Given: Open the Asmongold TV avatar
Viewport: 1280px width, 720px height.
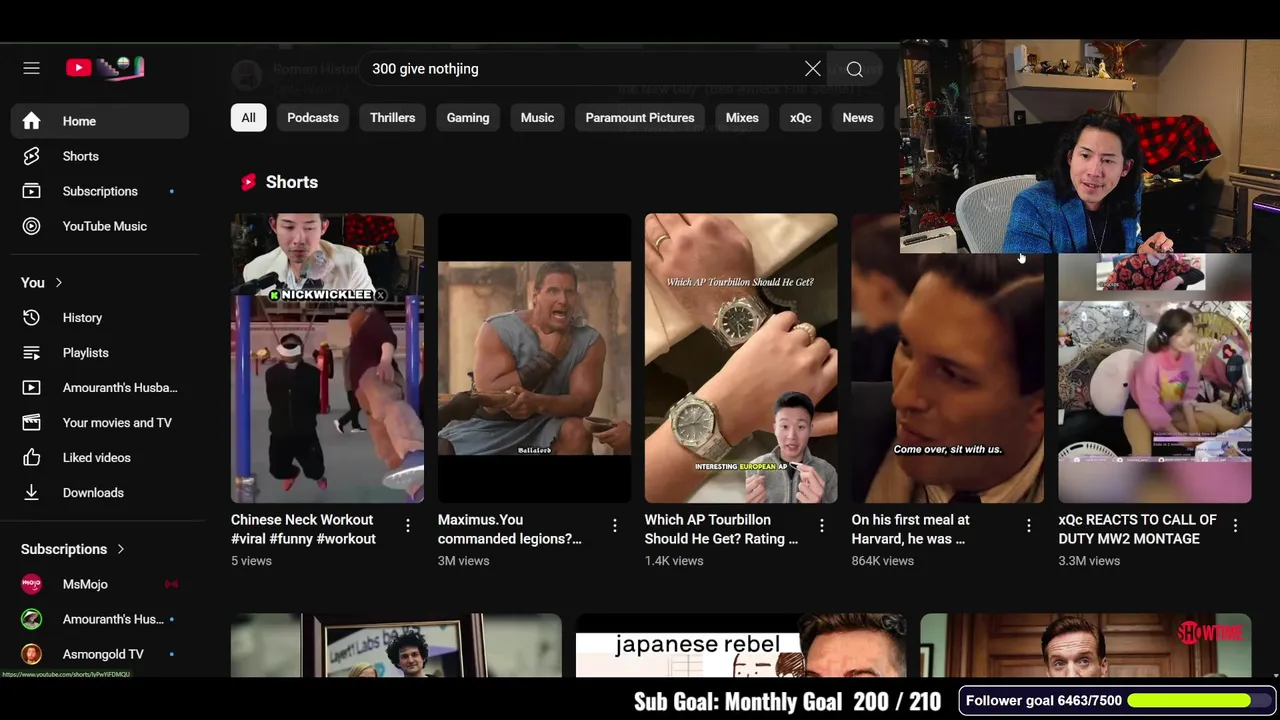Looking at the screenshot, I should pos(32,654).
